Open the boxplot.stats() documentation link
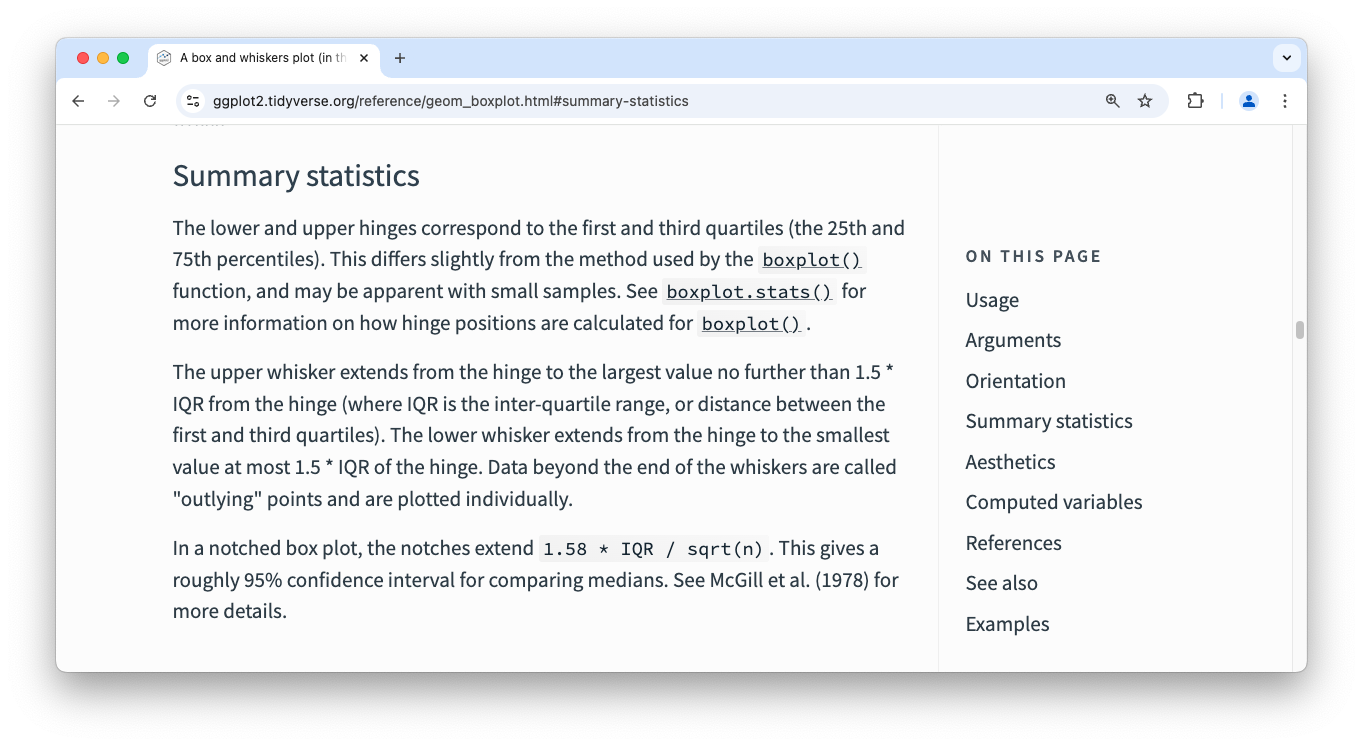The width and height of the screenshot is (1363, 746). [x=748, y=291]
